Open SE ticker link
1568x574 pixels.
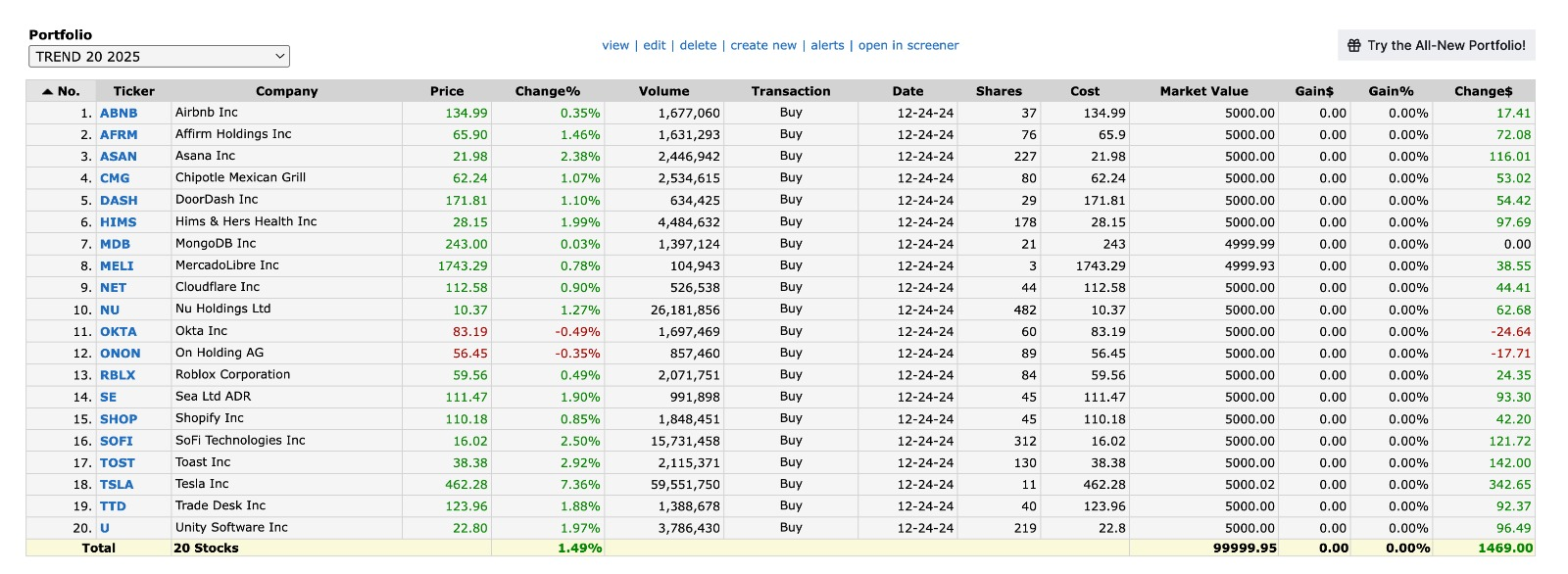pyautogui.click(x=108, y=397)
